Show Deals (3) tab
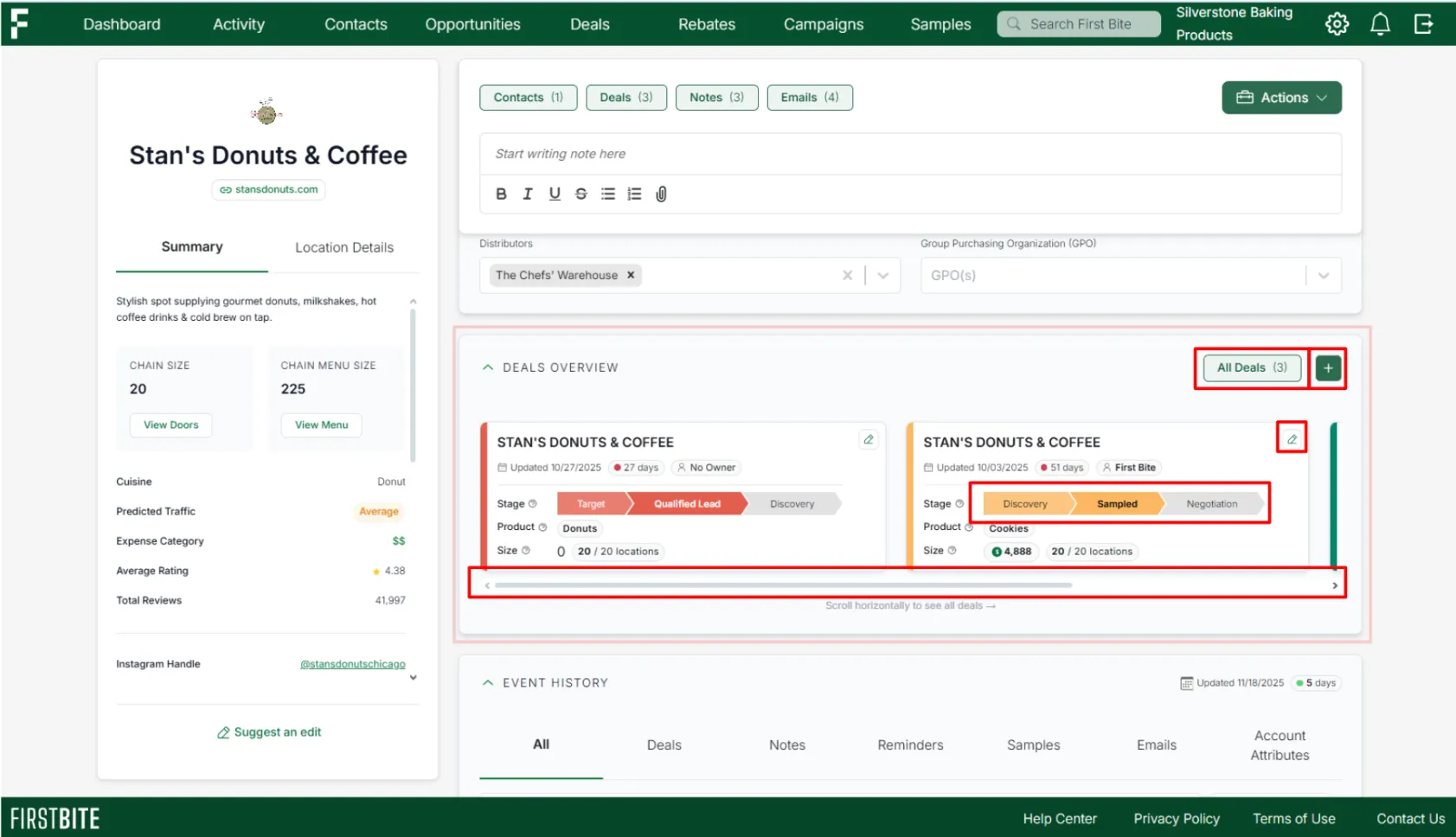 pyautogui.click(x=626, y=98)
